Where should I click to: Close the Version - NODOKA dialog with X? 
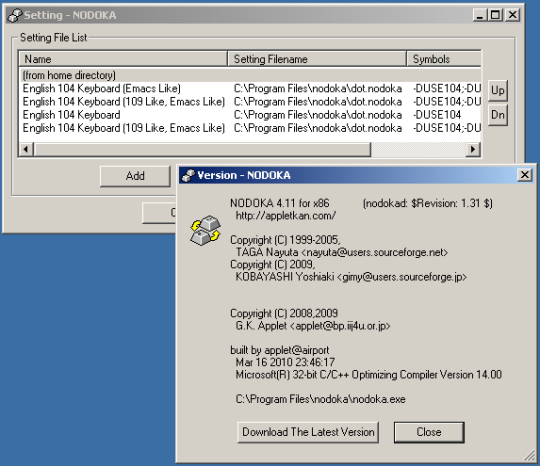(x=525, y=175)
